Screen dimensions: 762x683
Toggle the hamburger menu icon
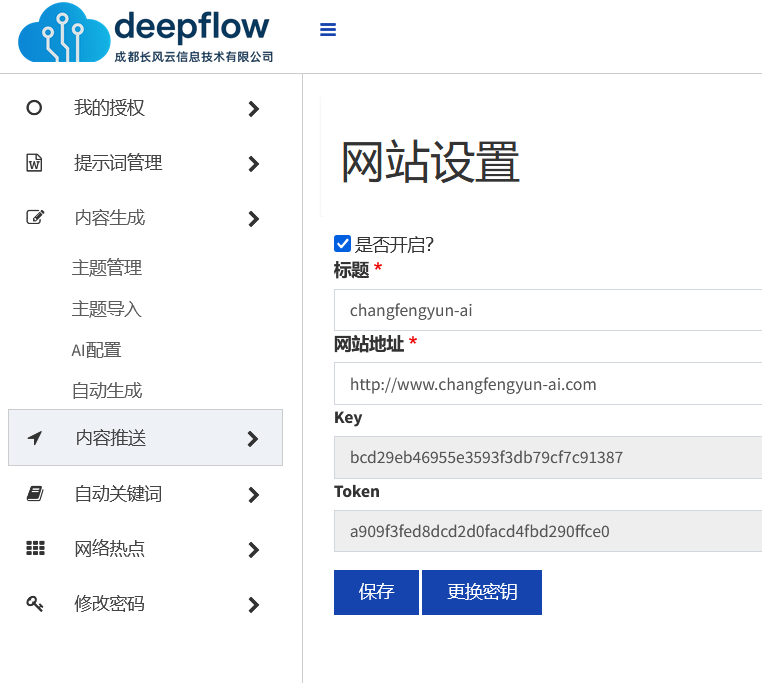pos(328,30)
